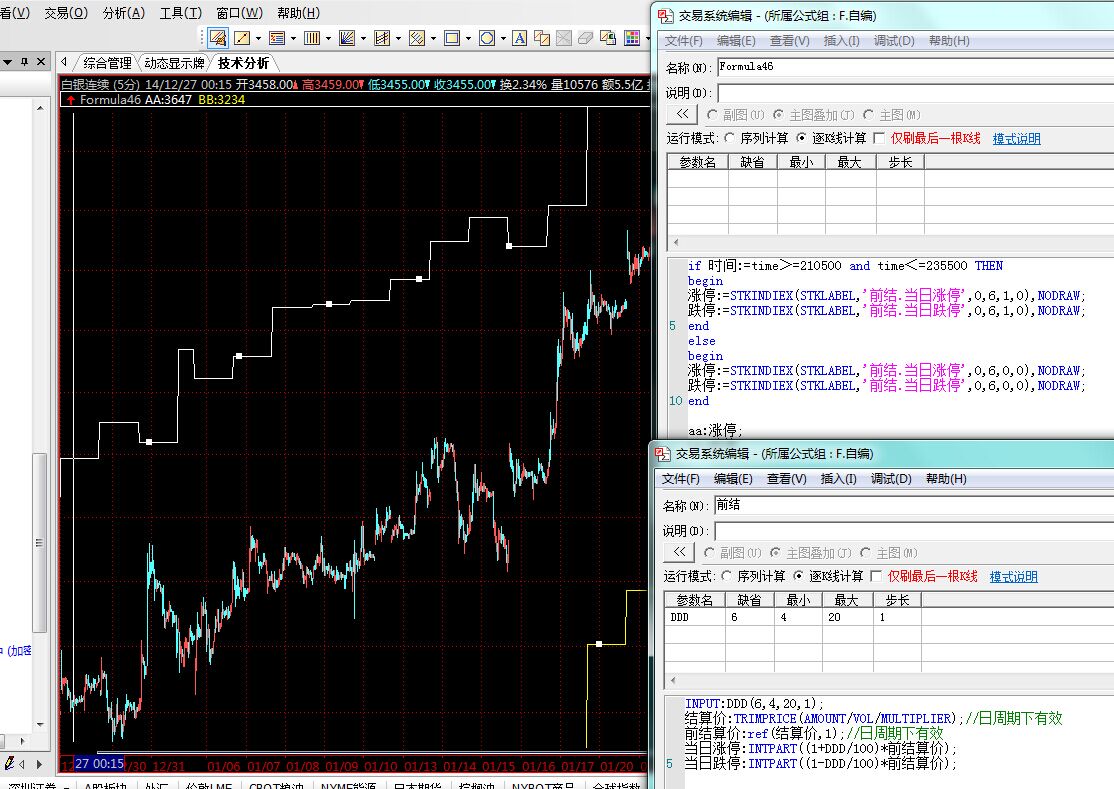Screen dimensions: 1114x789
Task: Click the 01/13 date label on timeline
Action: click(419, 766)
